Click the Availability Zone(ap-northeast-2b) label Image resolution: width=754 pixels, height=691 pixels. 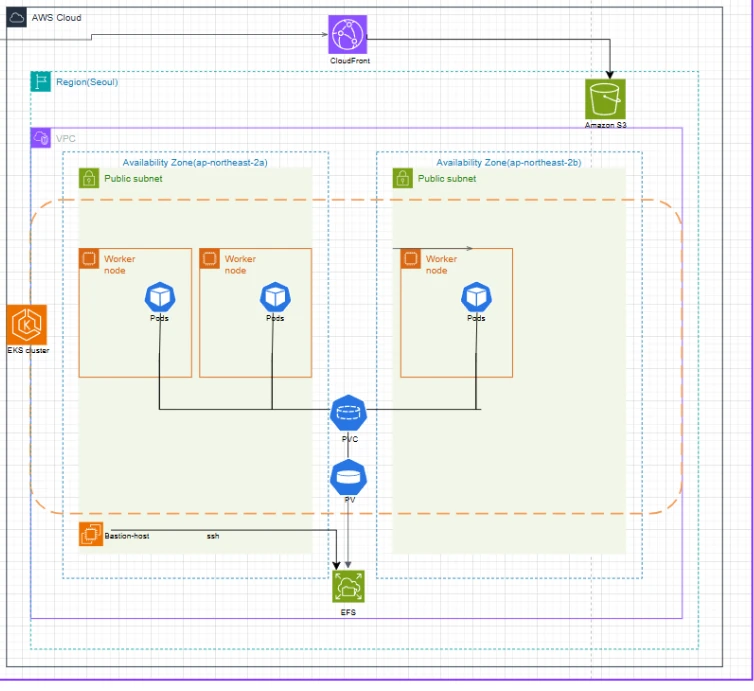coord(509,162)
